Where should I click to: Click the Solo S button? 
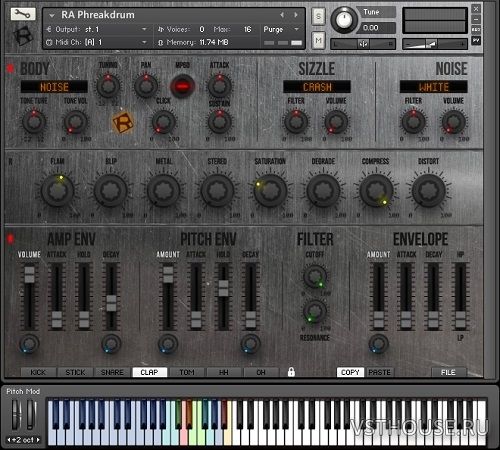[x=318, y=16]
